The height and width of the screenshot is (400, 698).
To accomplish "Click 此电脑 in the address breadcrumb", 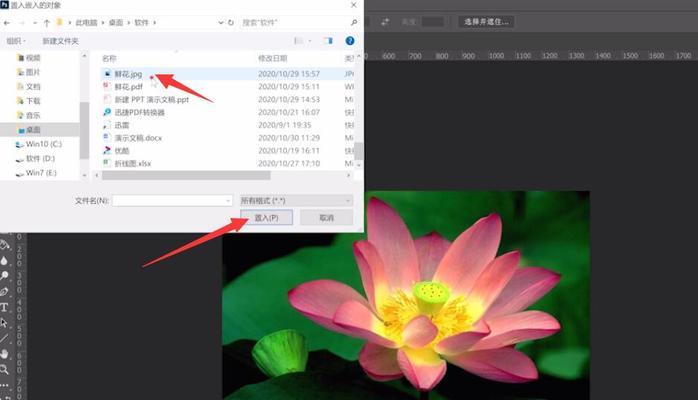I will [x=86, y=22].
